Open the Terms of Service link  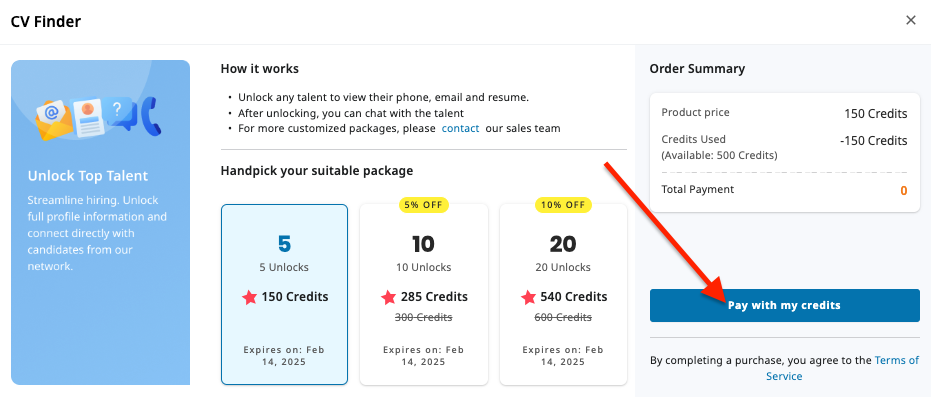point(842,368)
